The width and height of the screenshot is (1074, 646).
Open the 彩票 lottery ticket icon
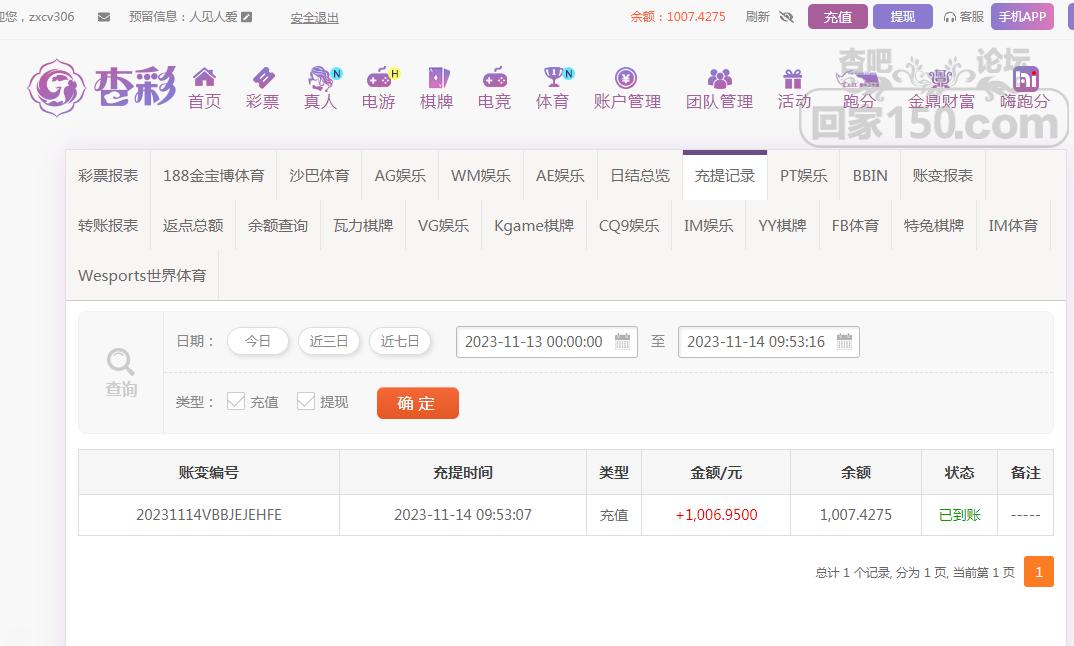(262, 78)
